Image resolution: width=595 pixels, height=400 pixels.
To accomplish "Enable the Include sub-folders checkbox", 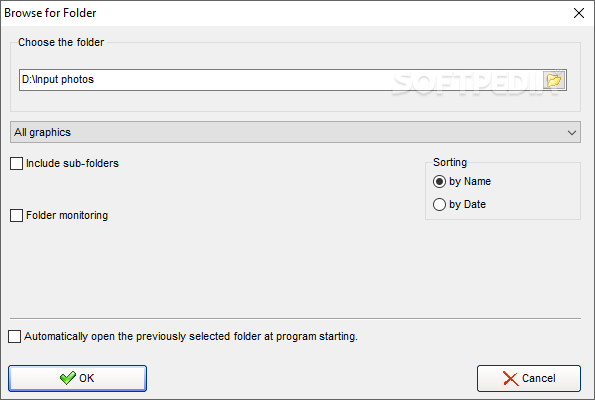I will tap(16, 164).
